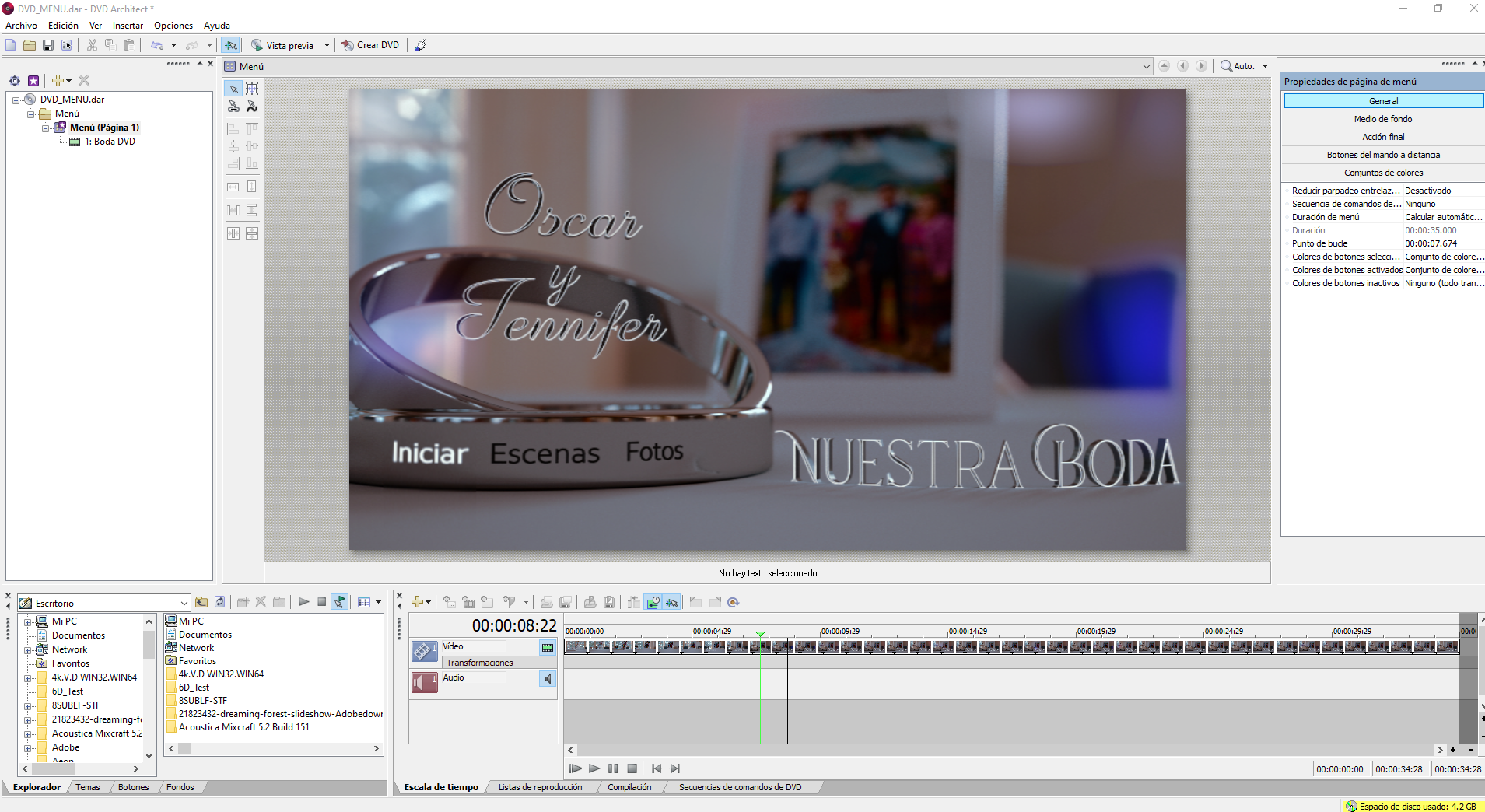
Task: Switch to the Compilación tab
Action: tap(629, 787)
